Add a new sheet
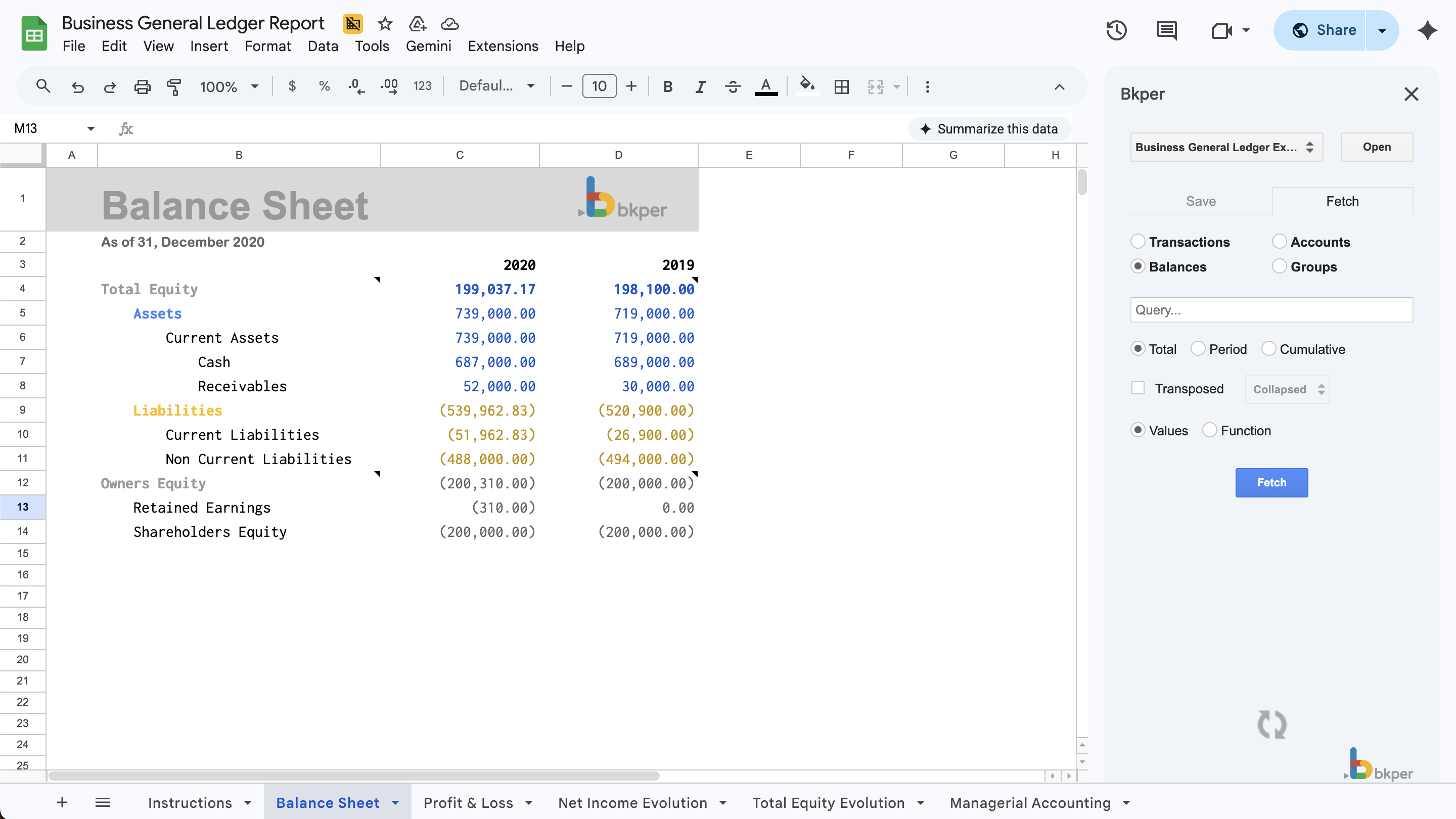Image resolution: width=1456 pixels, height=819 pixels. (x=62, y=802)
